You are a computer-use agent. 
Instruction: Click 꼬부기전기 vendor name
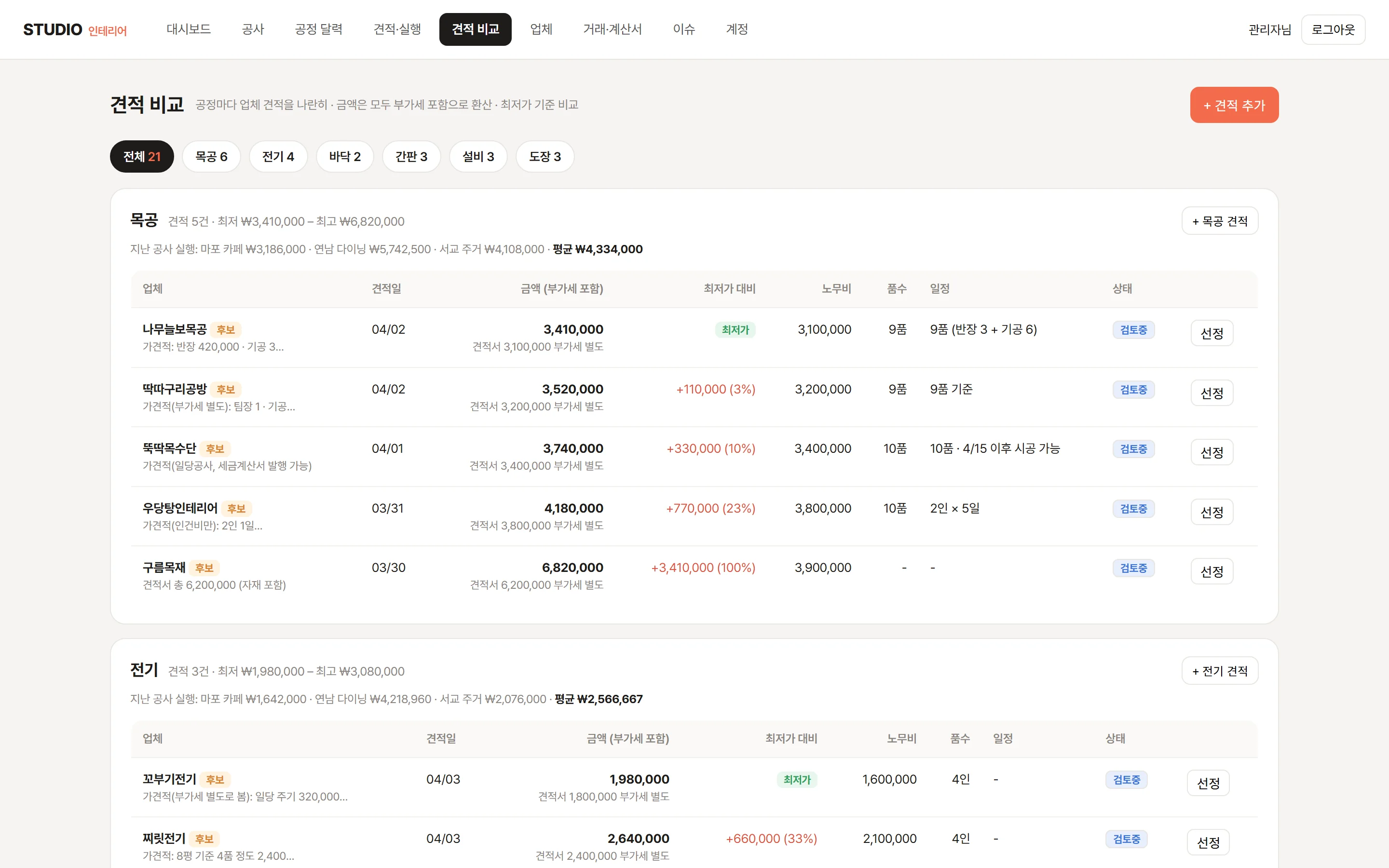(169, 779)
